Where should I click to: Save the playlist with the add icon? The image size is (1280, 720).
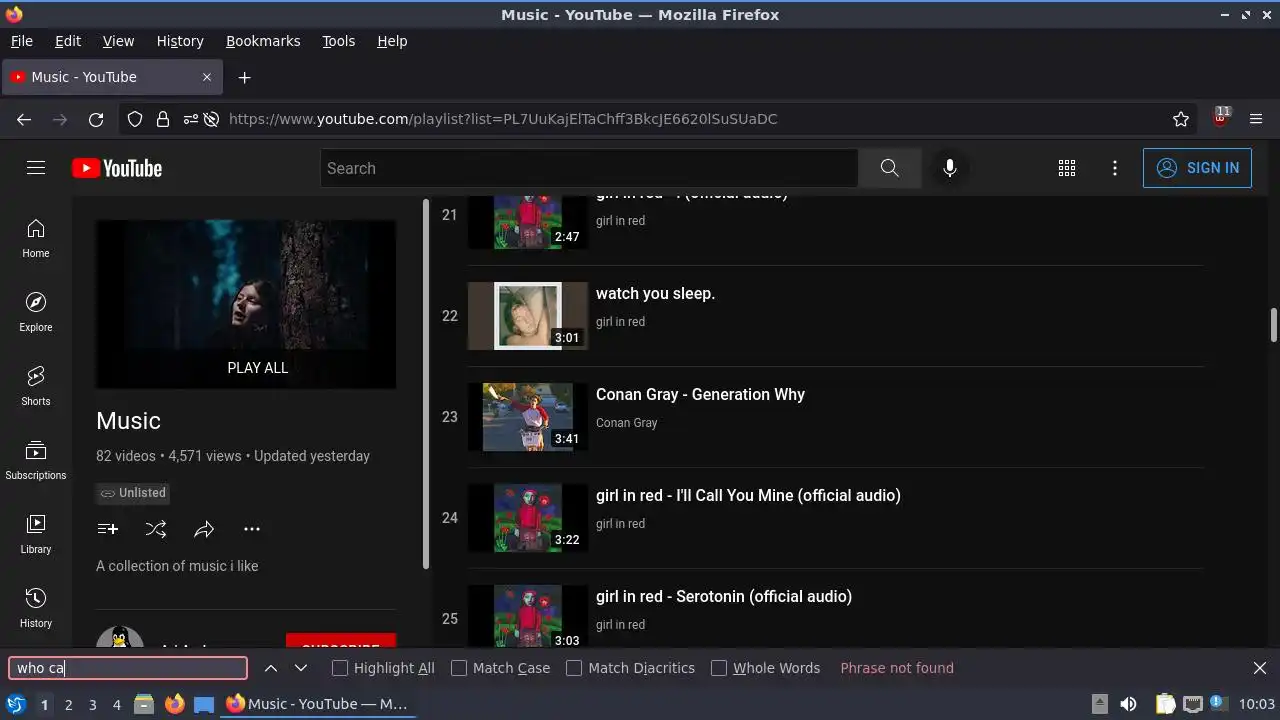[108, 529]
